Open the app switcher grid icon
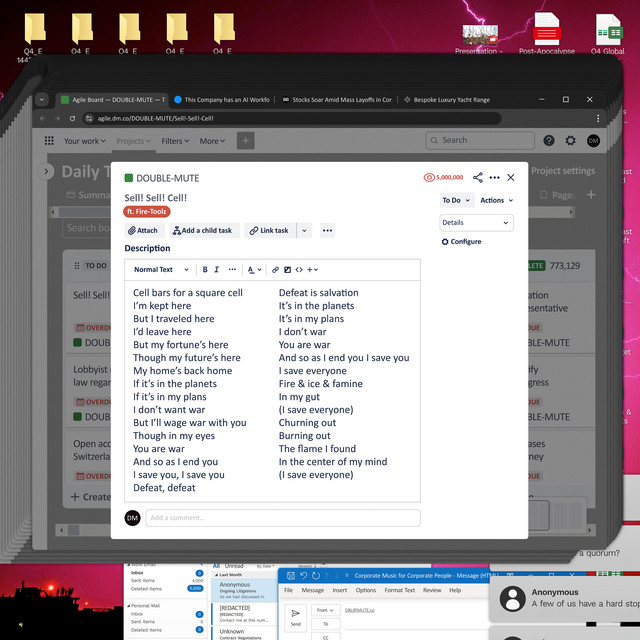Screen dimensions: 640x640 click(49, 141)
